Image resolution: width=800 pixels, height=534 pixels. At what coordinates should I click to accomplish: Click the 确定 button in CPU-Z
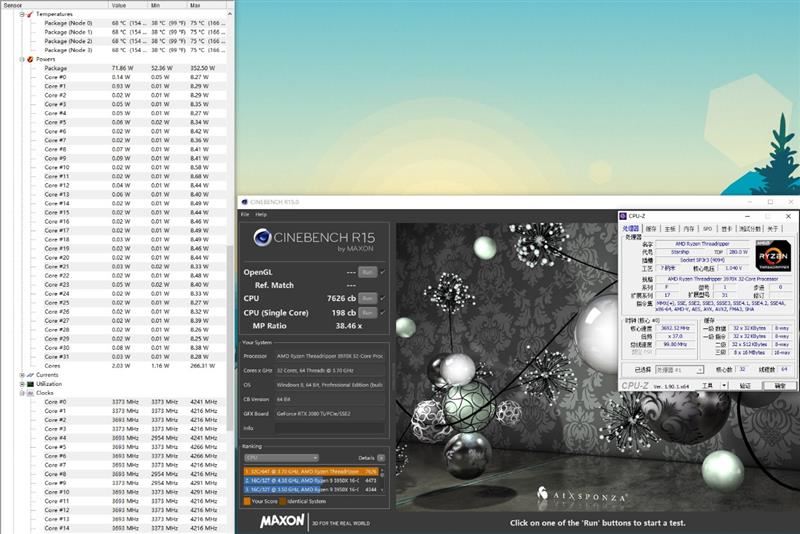pos(780,386)
